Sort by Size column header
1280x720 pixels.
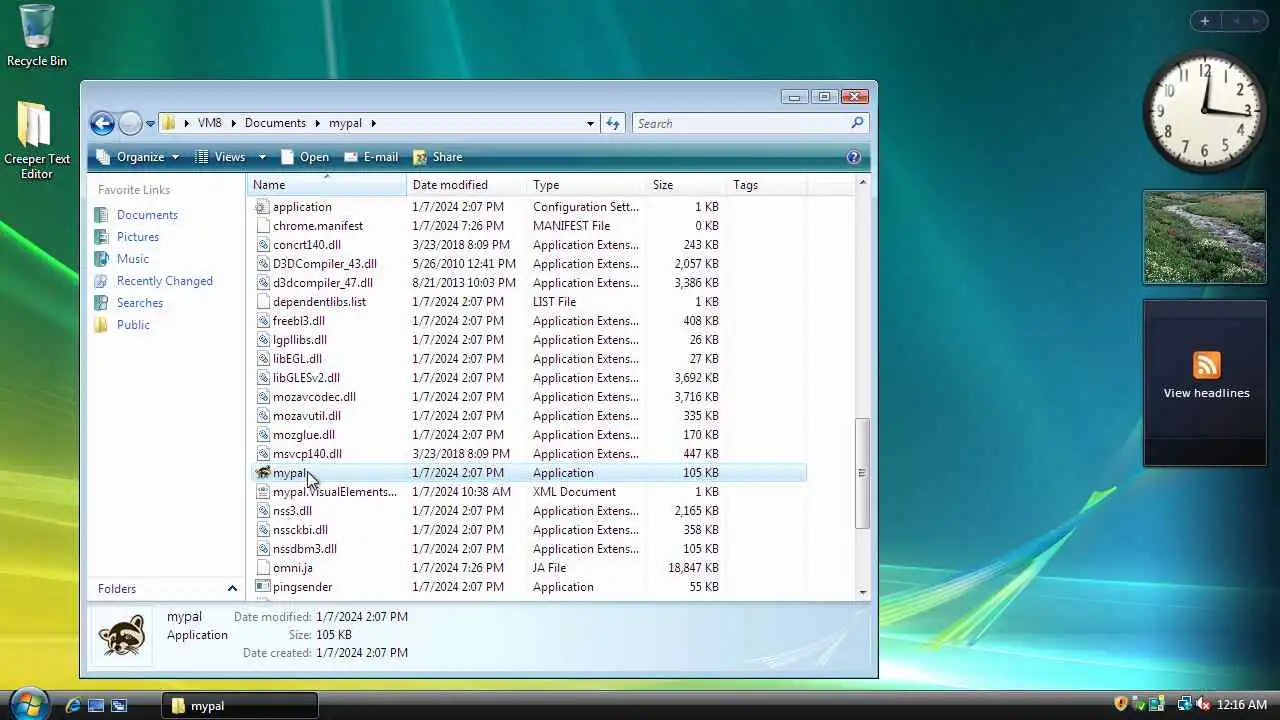click(687, 185)
